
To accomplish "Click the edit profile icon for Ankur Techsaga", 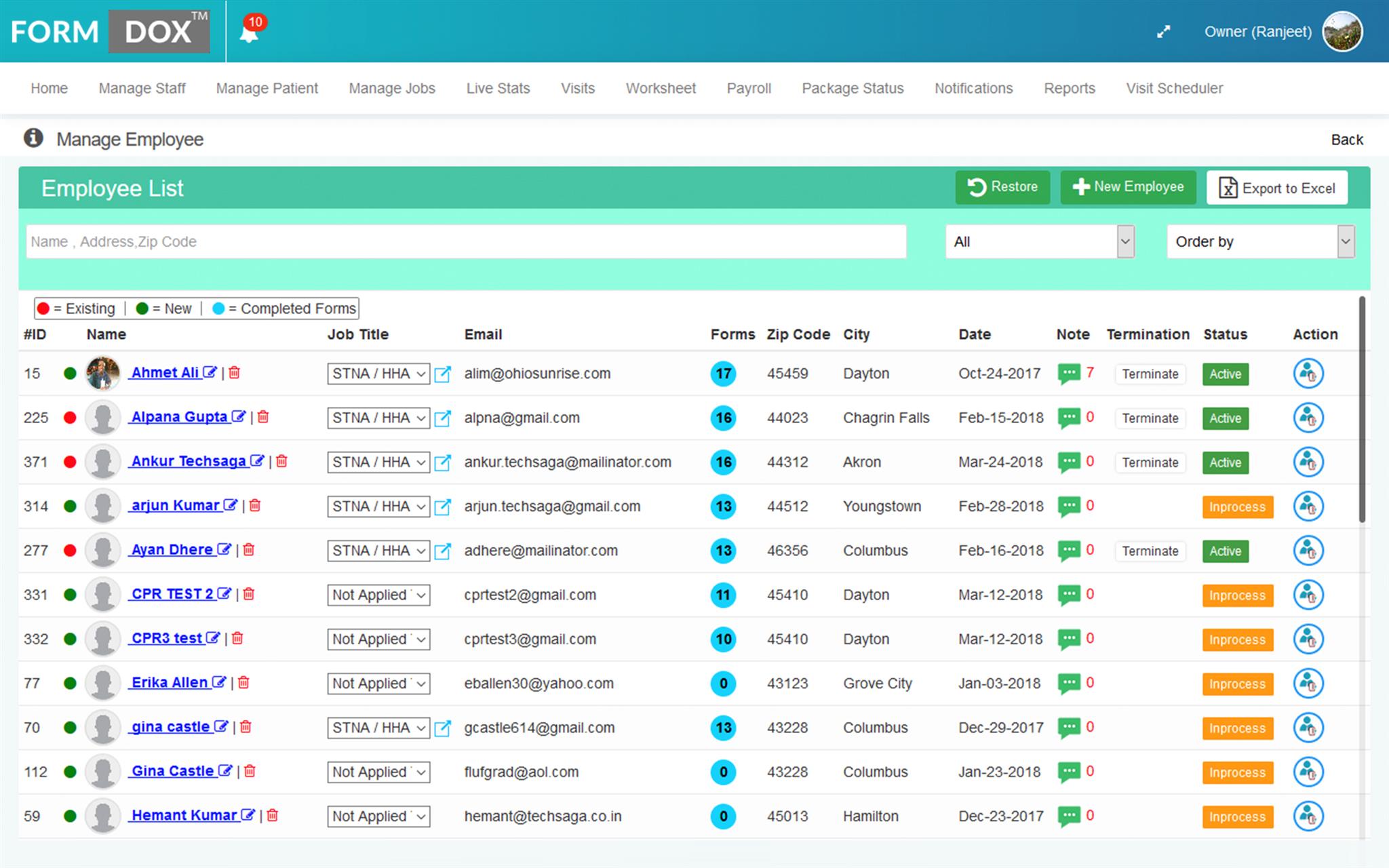I will 258,461.
